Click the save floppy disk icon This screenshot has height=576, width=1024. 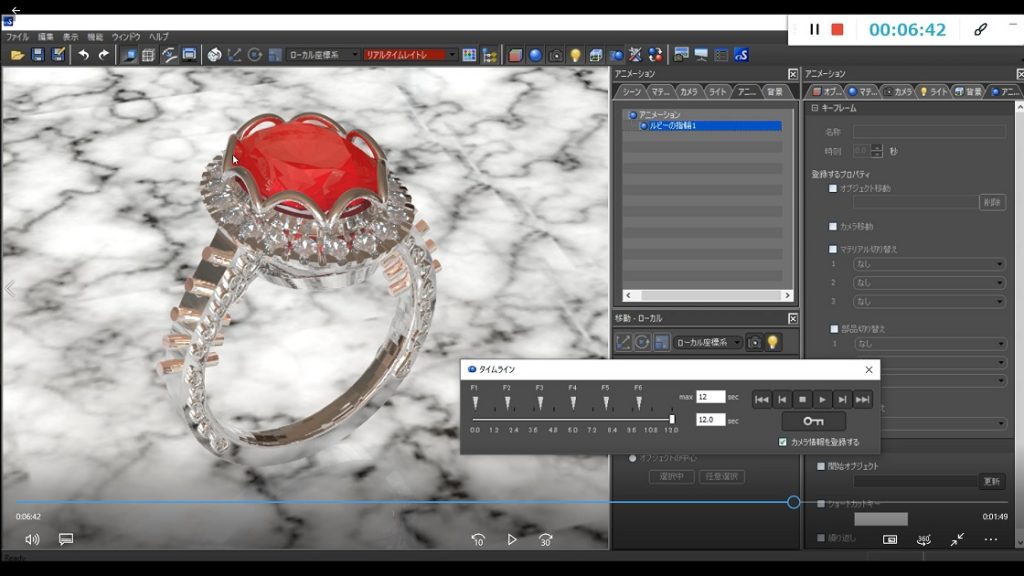coord(38,55)
